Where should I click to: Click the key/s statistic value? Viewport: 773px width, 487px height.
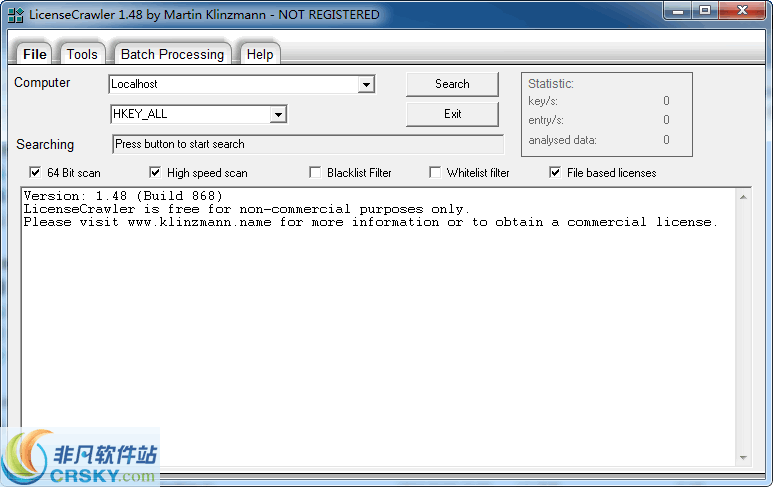[666, 101]
